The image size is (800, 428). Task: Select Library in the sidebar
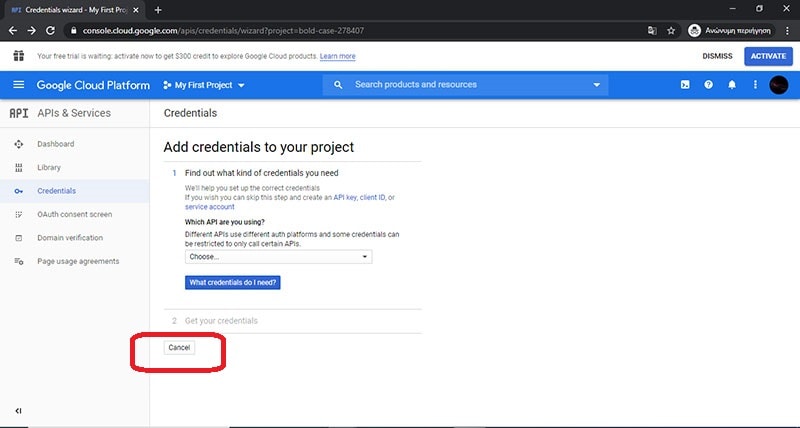coord(49,167)
